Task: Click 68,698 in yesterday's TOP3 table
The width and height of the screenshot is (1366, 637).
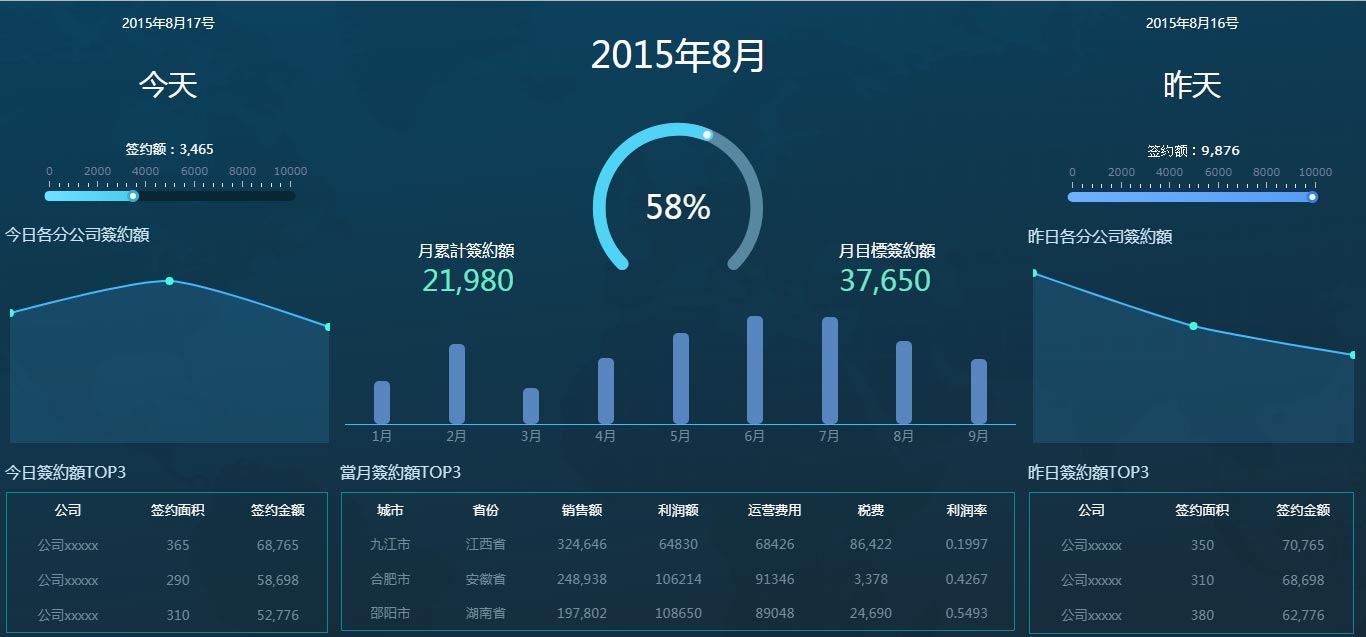Action: pyautogui.click(x=1303, y=580)
